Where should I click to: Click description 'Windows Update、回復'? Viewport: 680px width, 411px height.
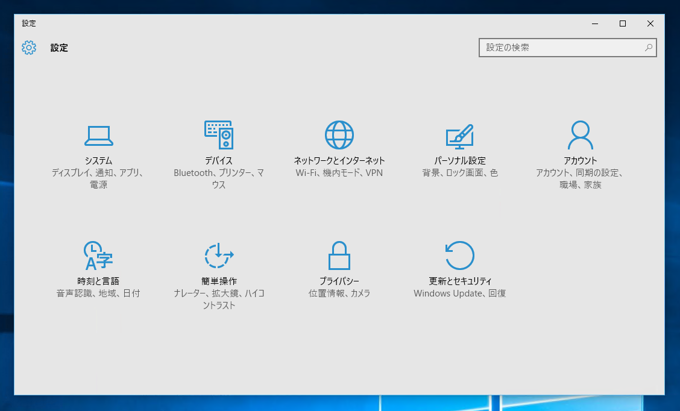point(460,293)
